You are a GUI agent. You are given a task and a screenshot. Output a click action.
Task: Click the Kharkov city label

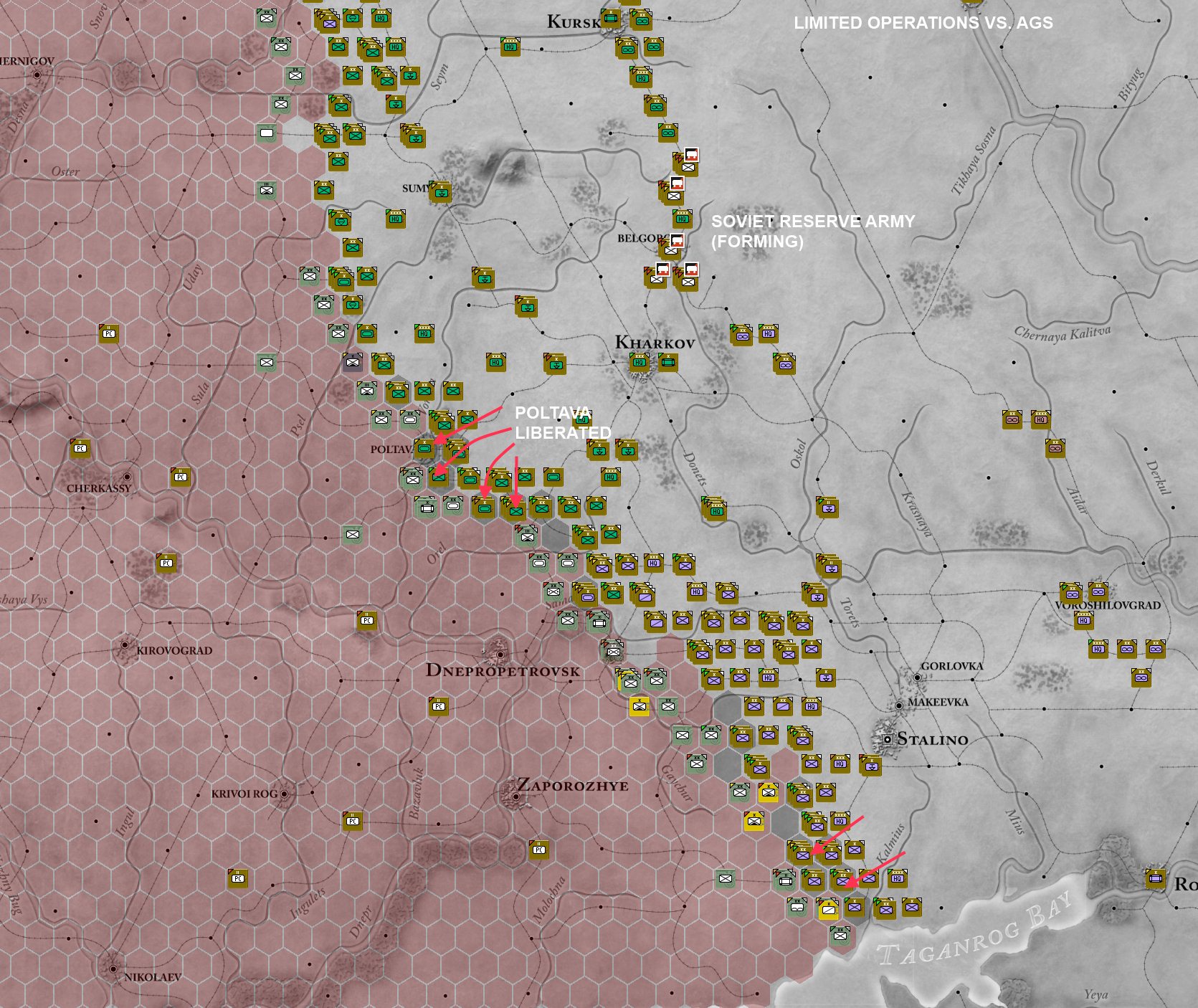tap(655, 343)
